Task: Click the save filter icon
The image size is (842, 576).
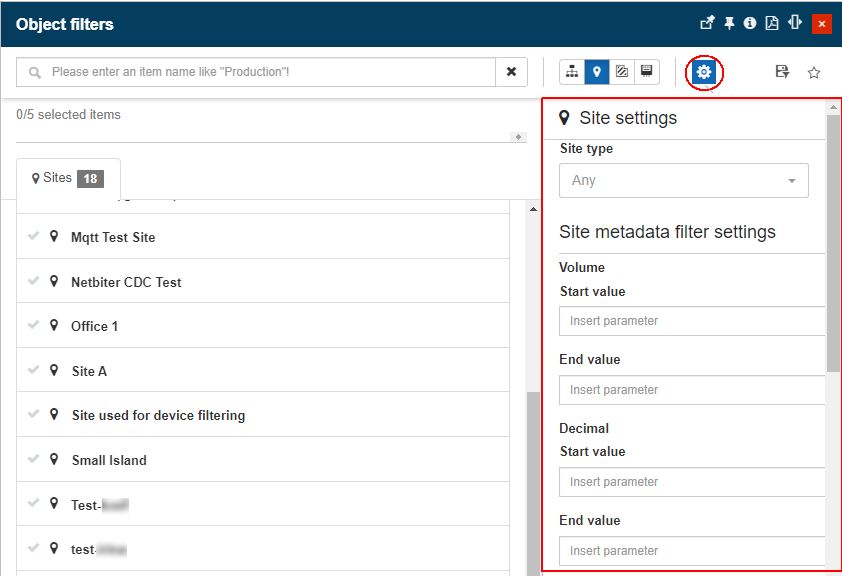Action: pos(782,72)
